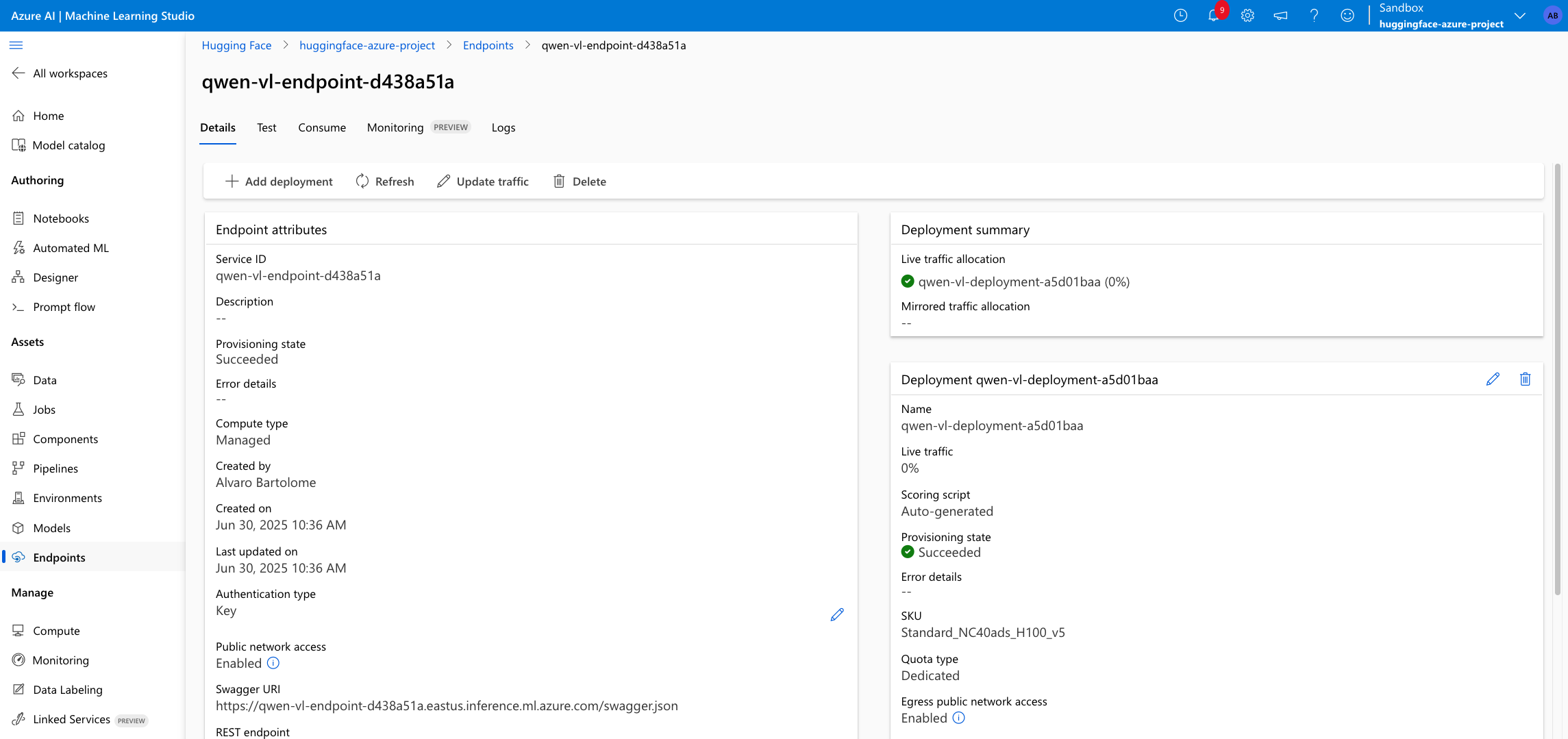Open the Model catalog
Viewport: 1568px width, 739px height.
point(67,145)
